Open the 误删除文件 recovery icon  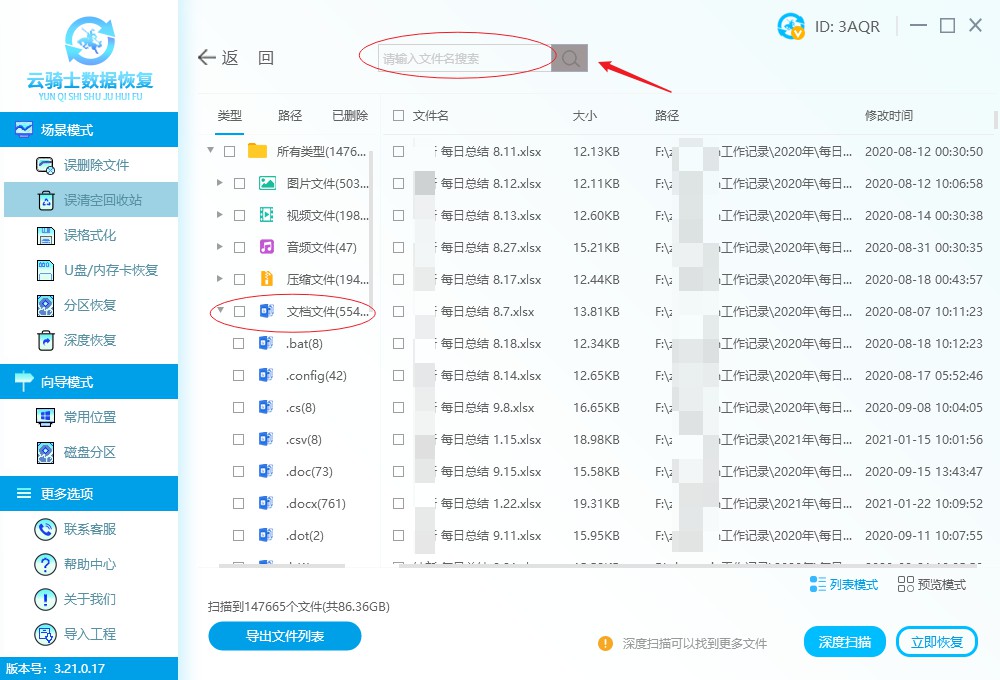coord(45,165)
